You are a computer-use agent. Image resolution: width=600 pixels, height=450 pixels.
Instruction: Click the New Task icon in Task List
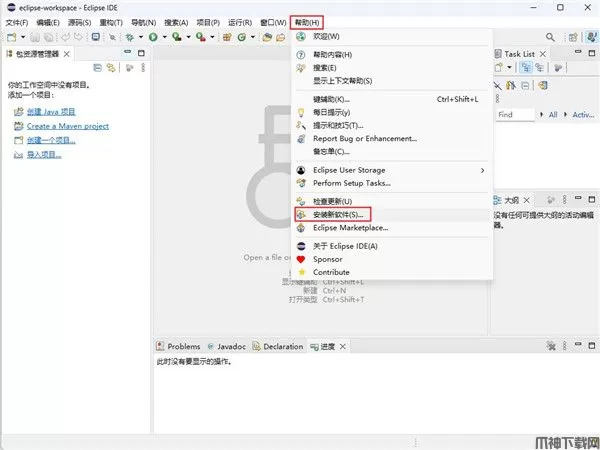point(498,68)
